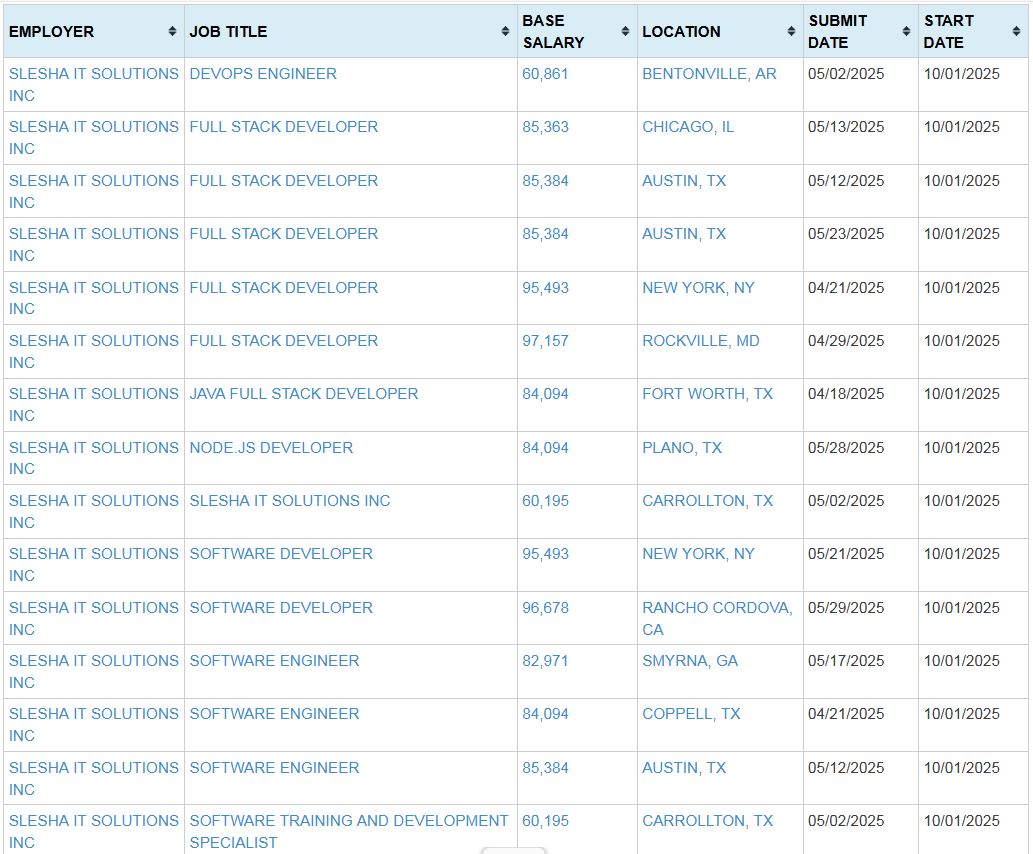Sort by Location column arrows
Image resolution: width=1033 pixels, height=854 pixels.
(x=791, y=32)
